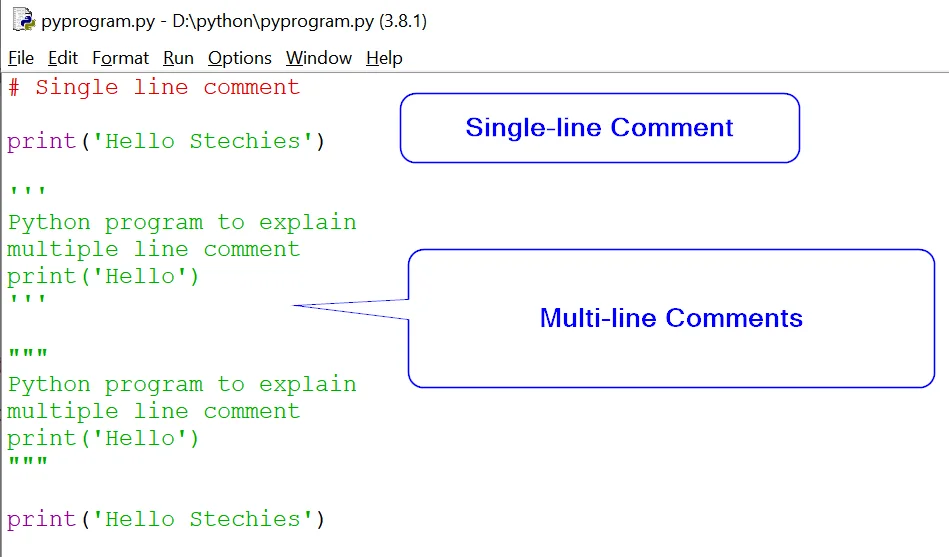
Task: Place cursor in '# Single line comment' line
Action: (x=153, y=88)
